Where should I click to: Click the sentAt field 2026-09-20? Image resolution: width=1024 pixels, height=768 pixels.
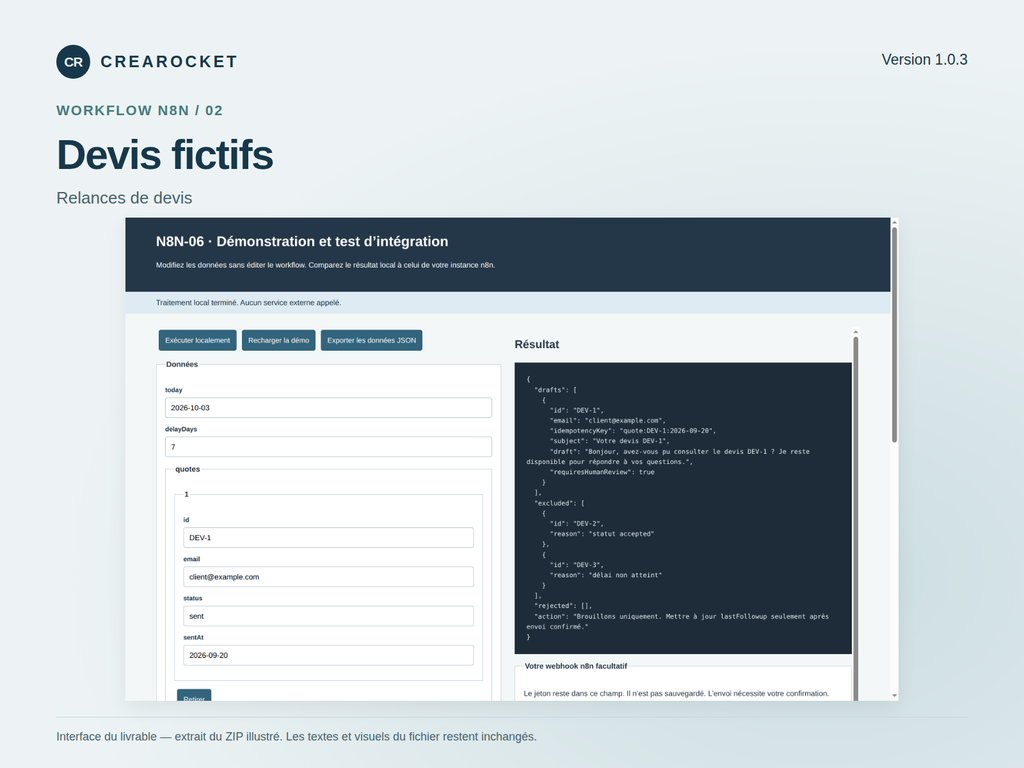coord(328,655)
